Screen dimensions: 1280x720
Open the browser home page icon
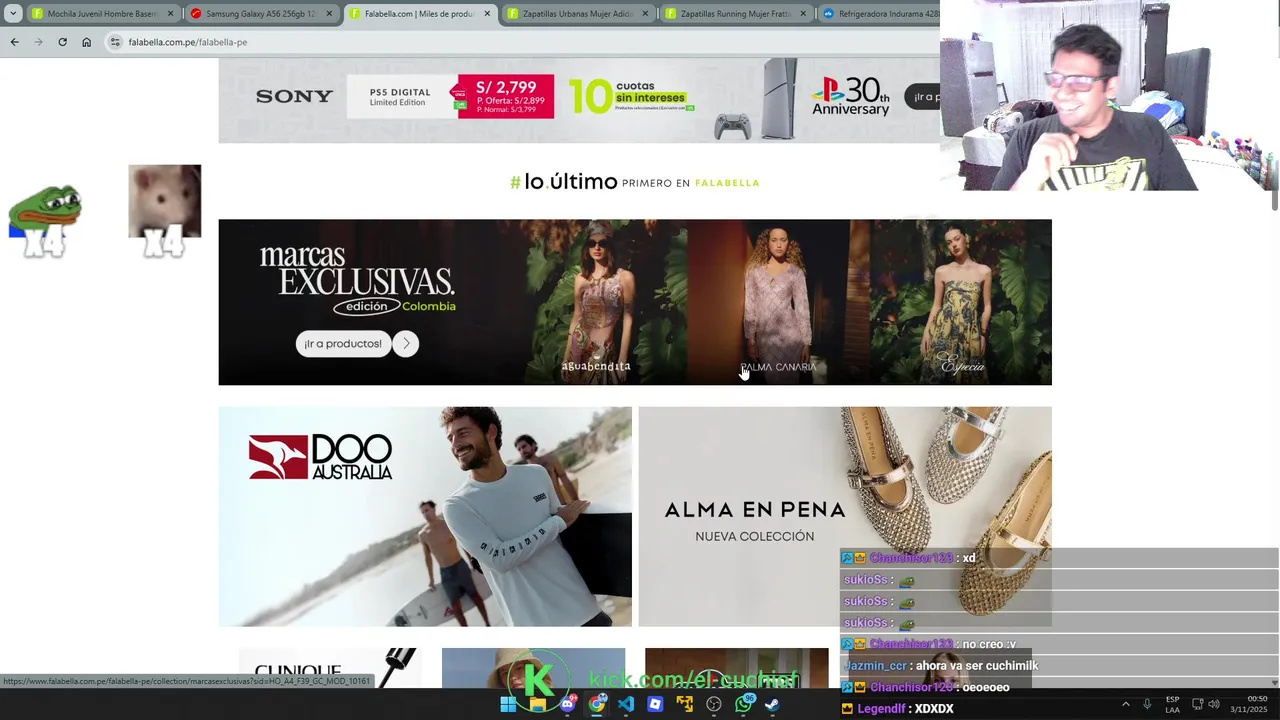[86, 42]
